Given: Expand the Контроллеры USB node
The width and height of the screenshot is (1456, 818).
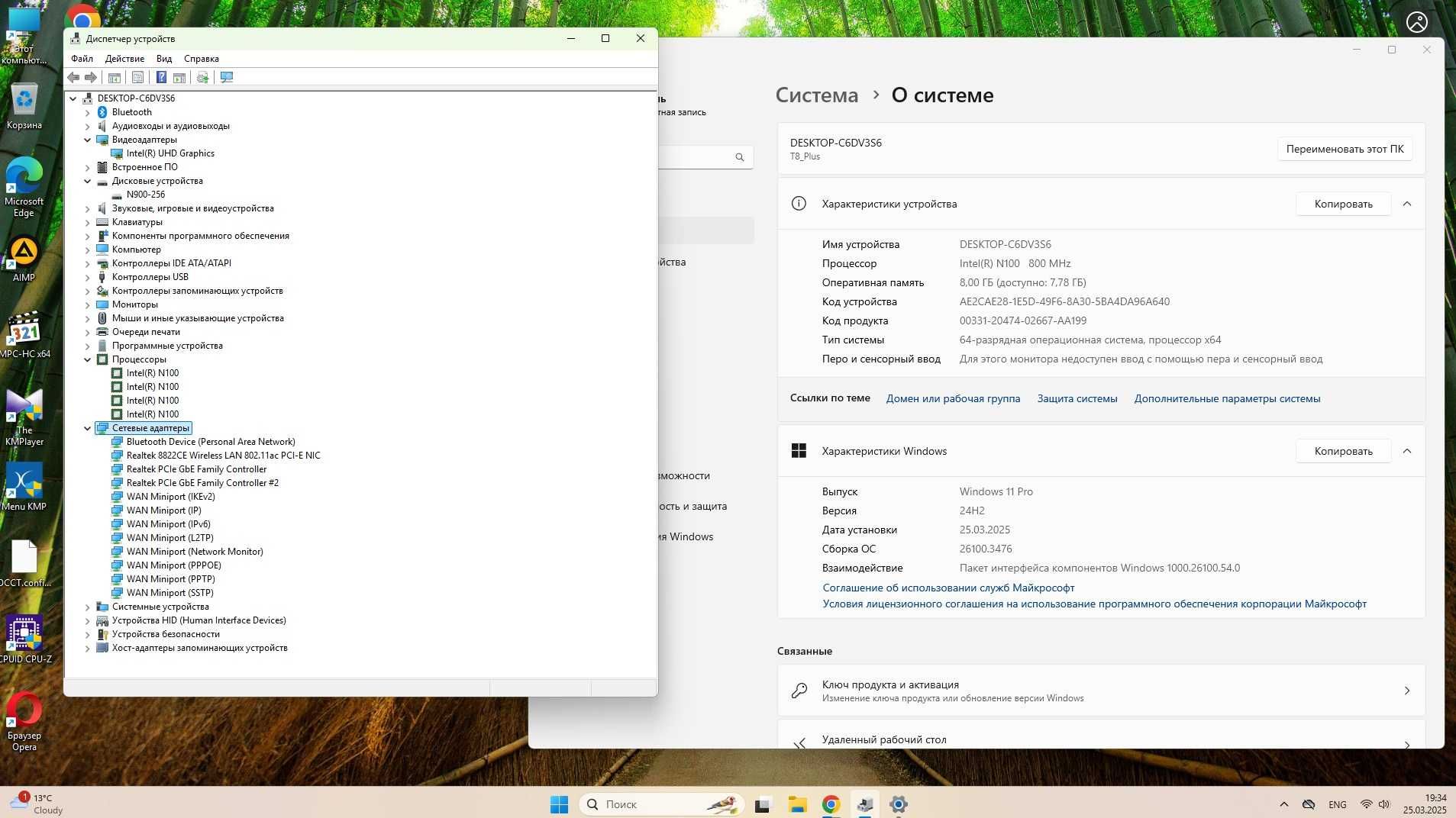Looking at the screenshot, I should click(x=87, y=277).
